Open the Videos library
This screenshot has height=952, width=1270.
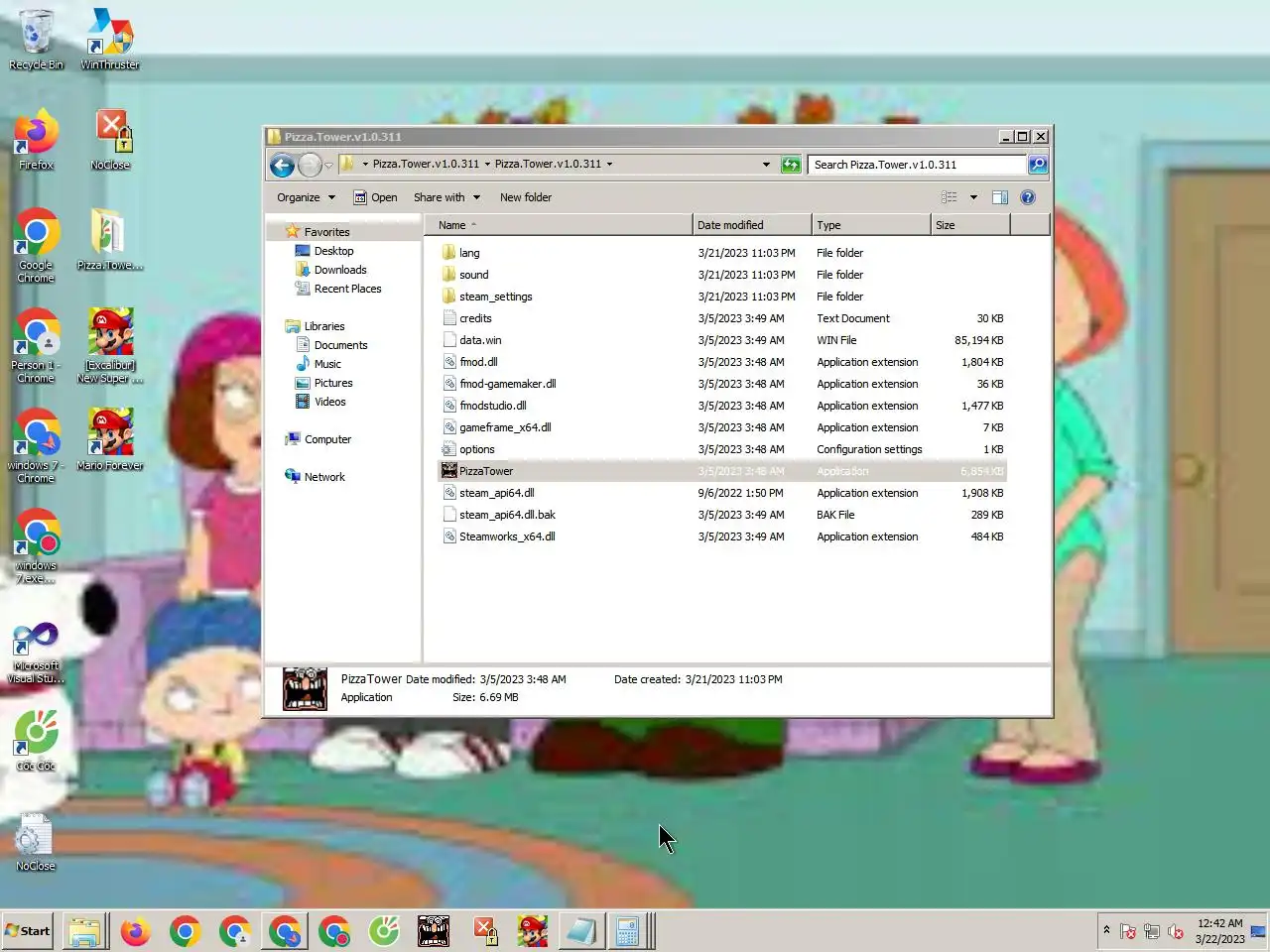click(329, 402)
